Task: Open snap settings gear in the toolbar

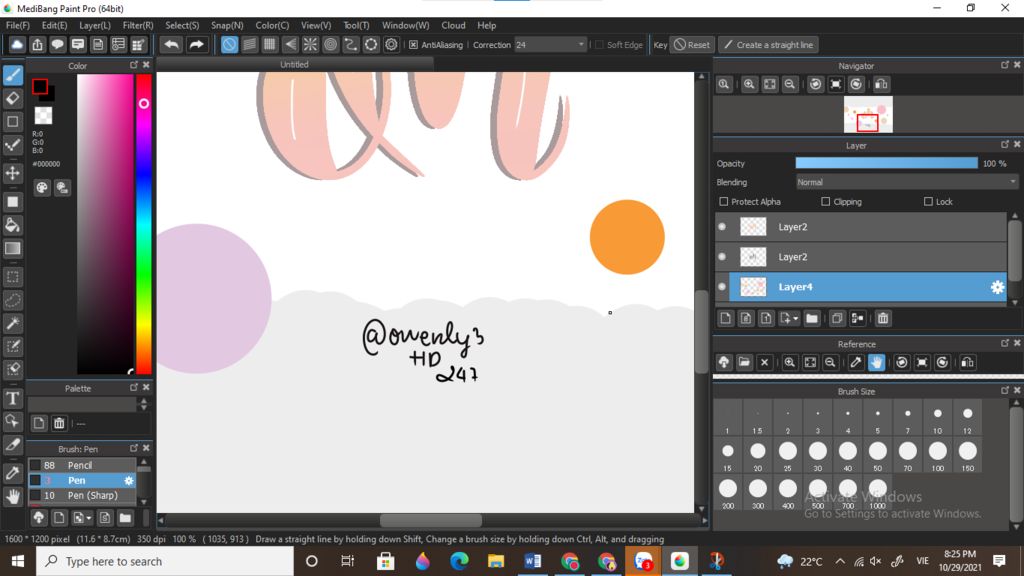Action: [391, 44]
